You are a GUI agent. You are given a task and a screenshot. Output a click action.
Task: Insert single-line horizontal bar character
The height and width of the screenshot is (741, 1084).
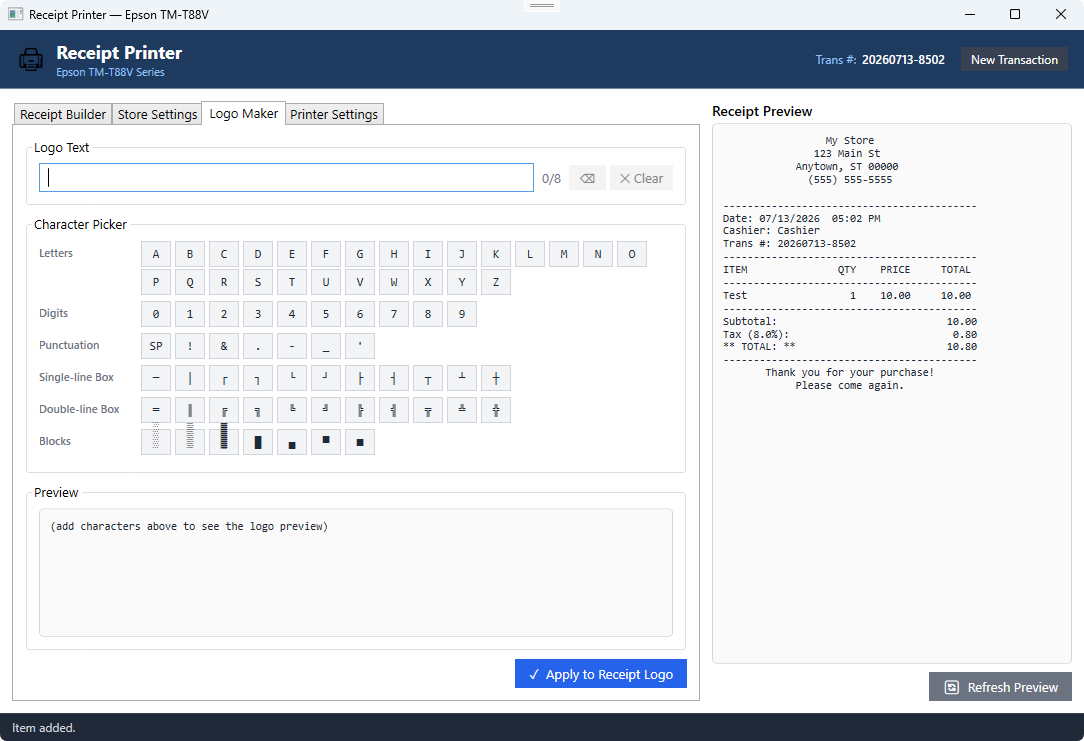(156, 378)
